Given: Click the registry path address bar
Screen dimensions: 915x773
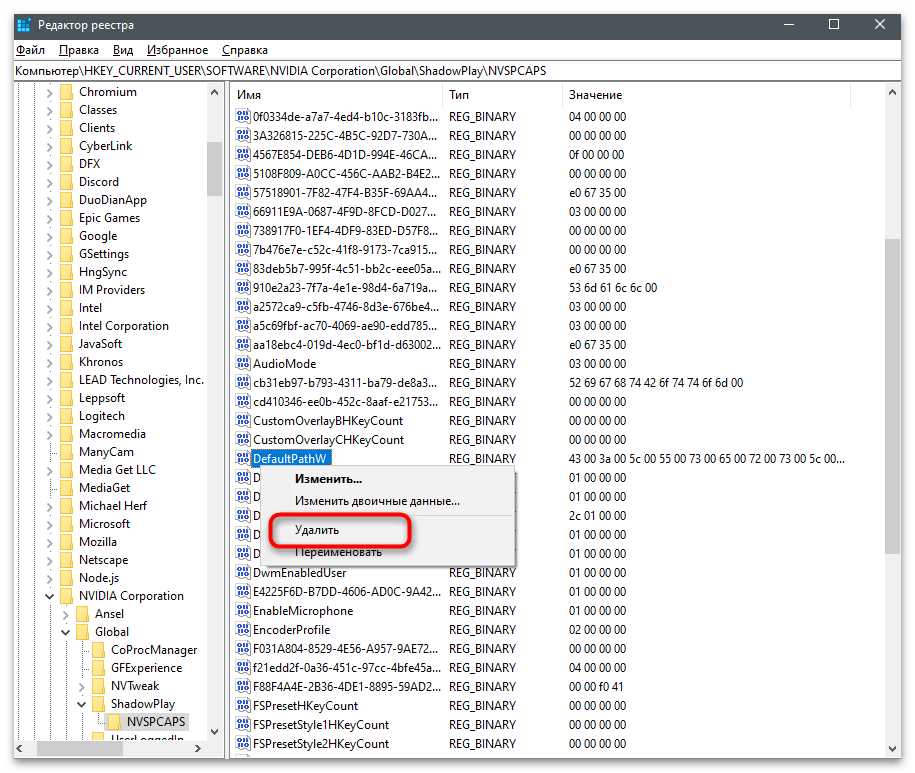Looking at the screenshot, I should point(457,71).
